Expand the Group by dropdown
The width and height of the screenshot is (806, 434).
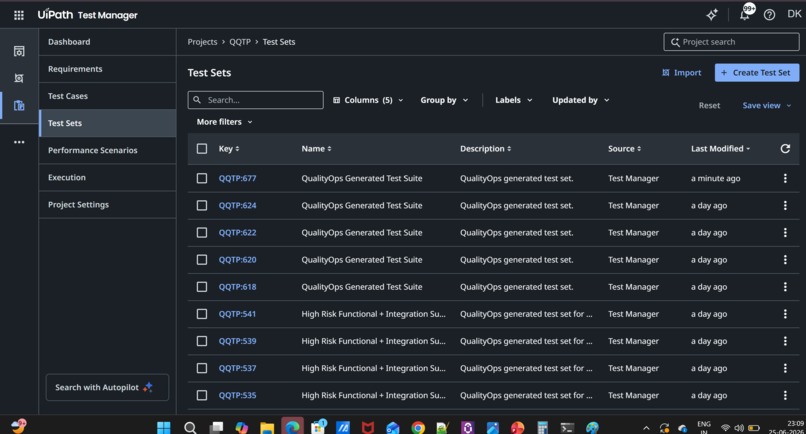444,100
